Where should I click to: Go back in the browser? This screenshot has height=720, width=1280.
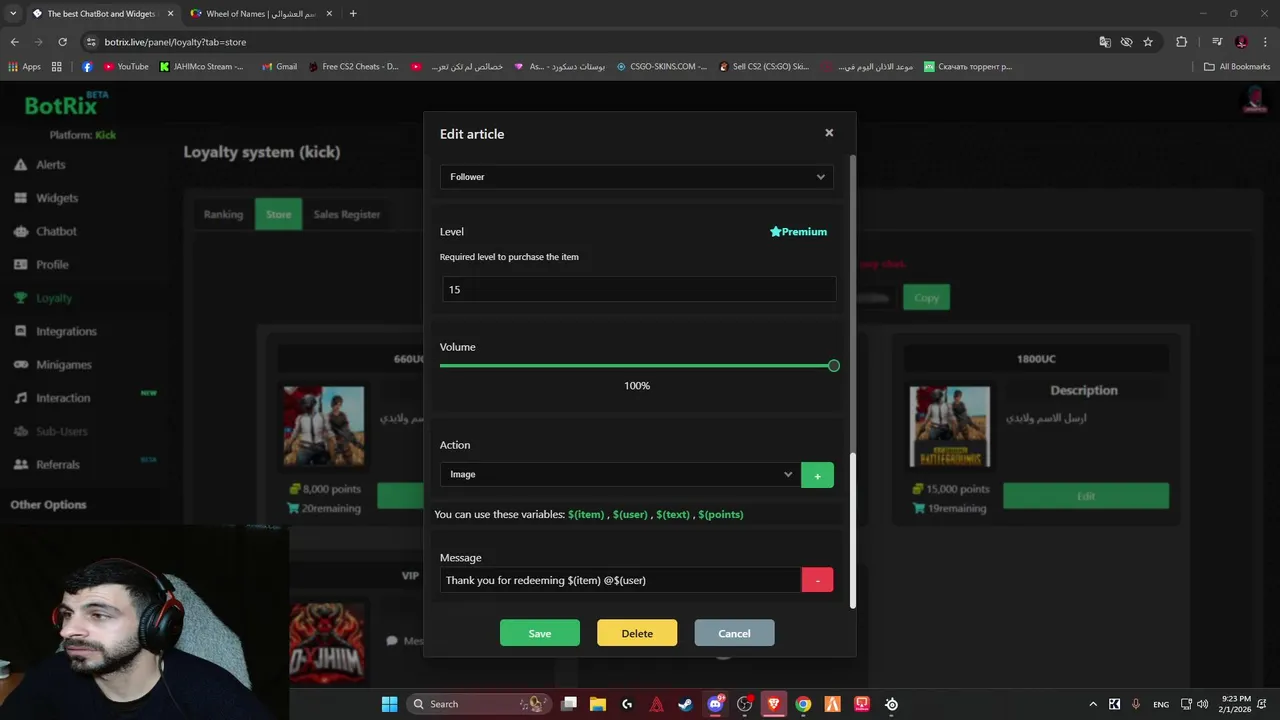point(14,42)
